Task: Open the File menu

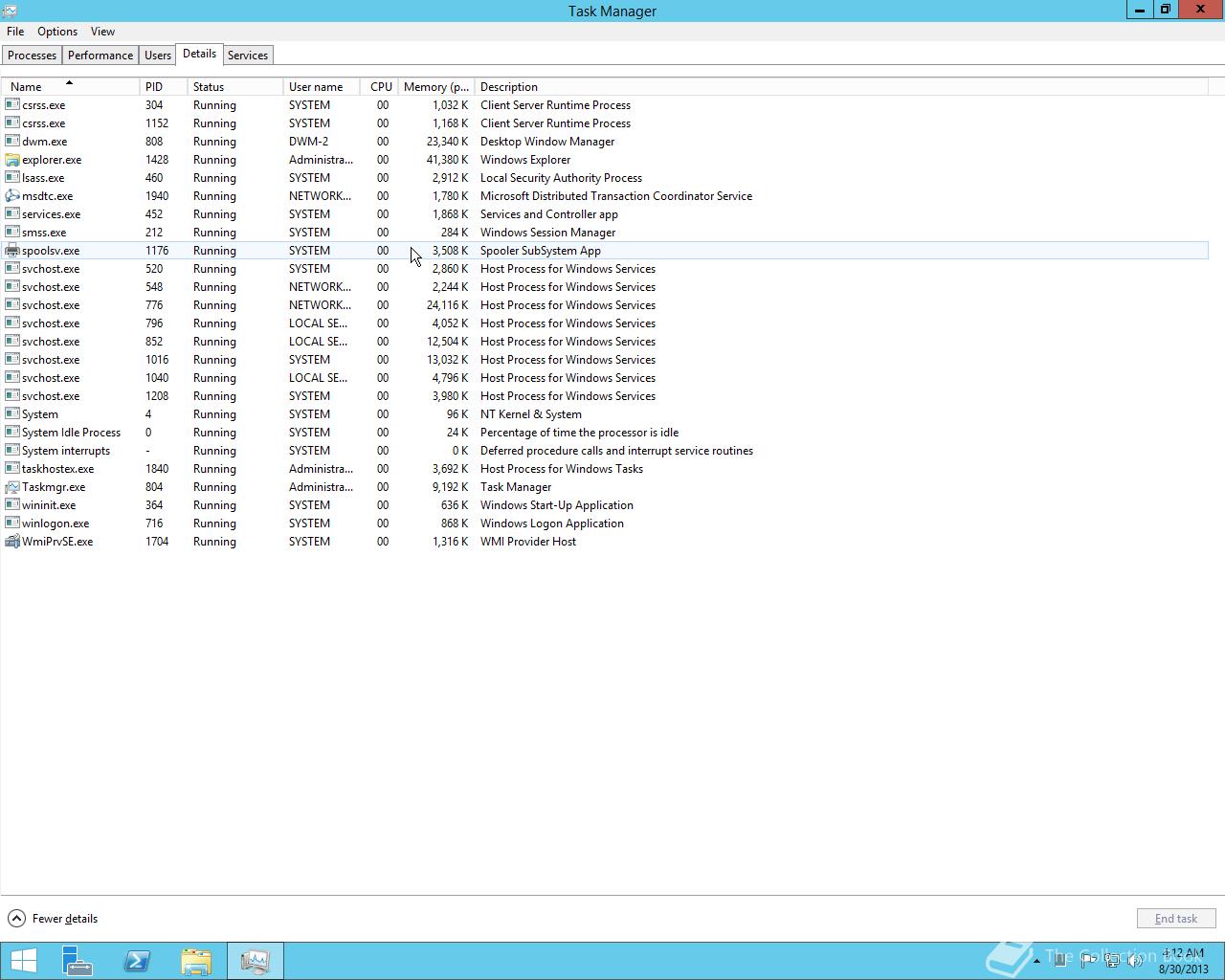Action: (15, 32)
